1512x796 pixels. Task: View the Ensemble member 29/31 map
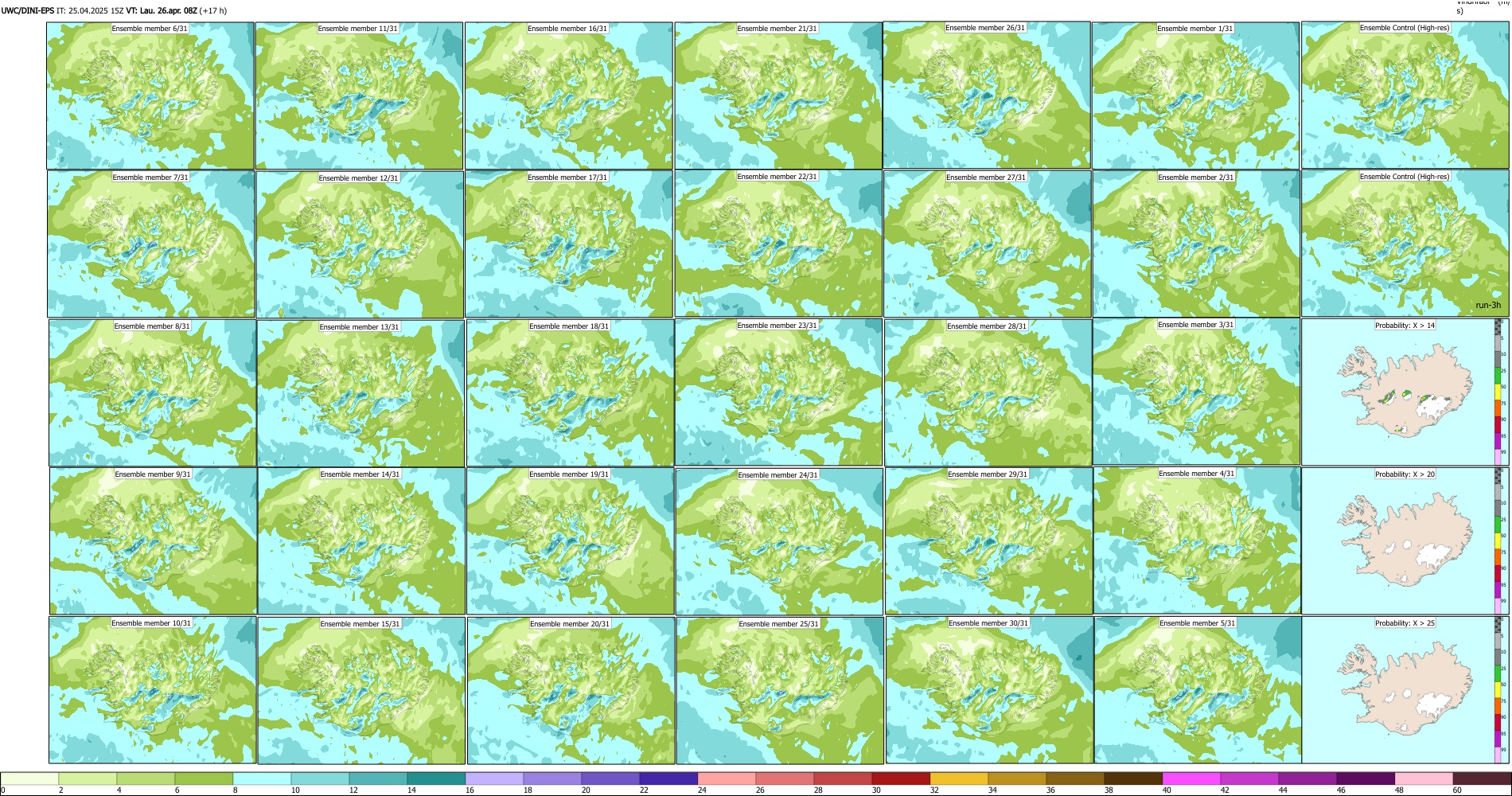[x=988, y=541]
